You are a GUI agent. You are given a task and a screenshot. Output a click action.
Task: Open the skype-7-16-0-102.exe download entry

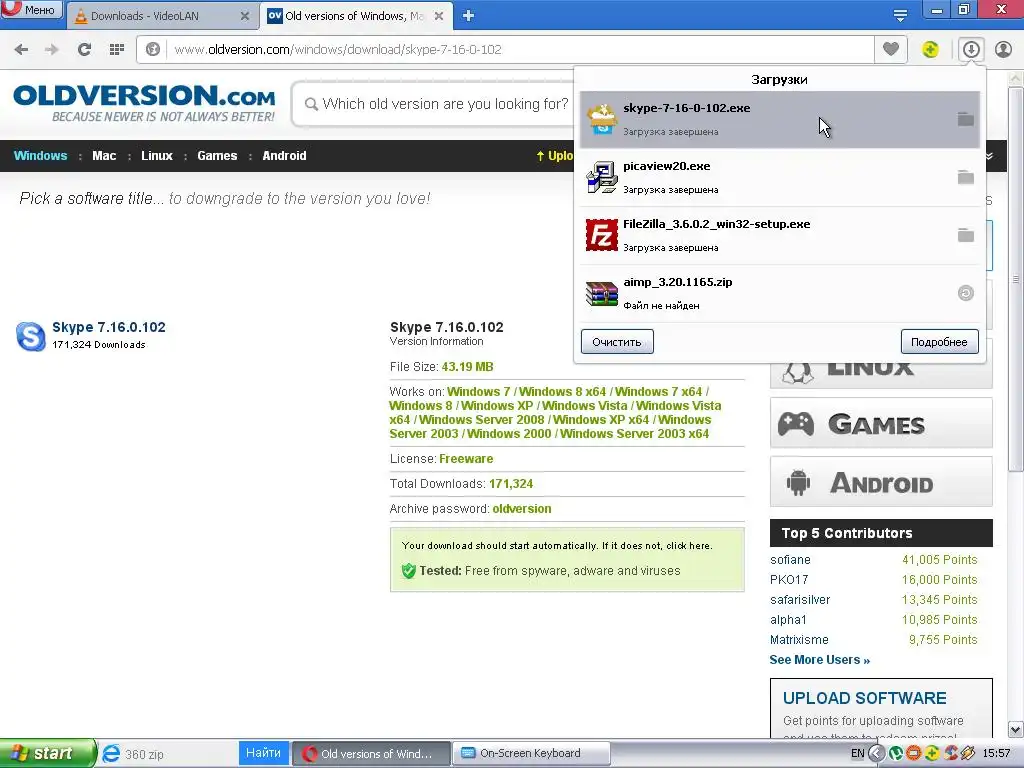point(780,120)
